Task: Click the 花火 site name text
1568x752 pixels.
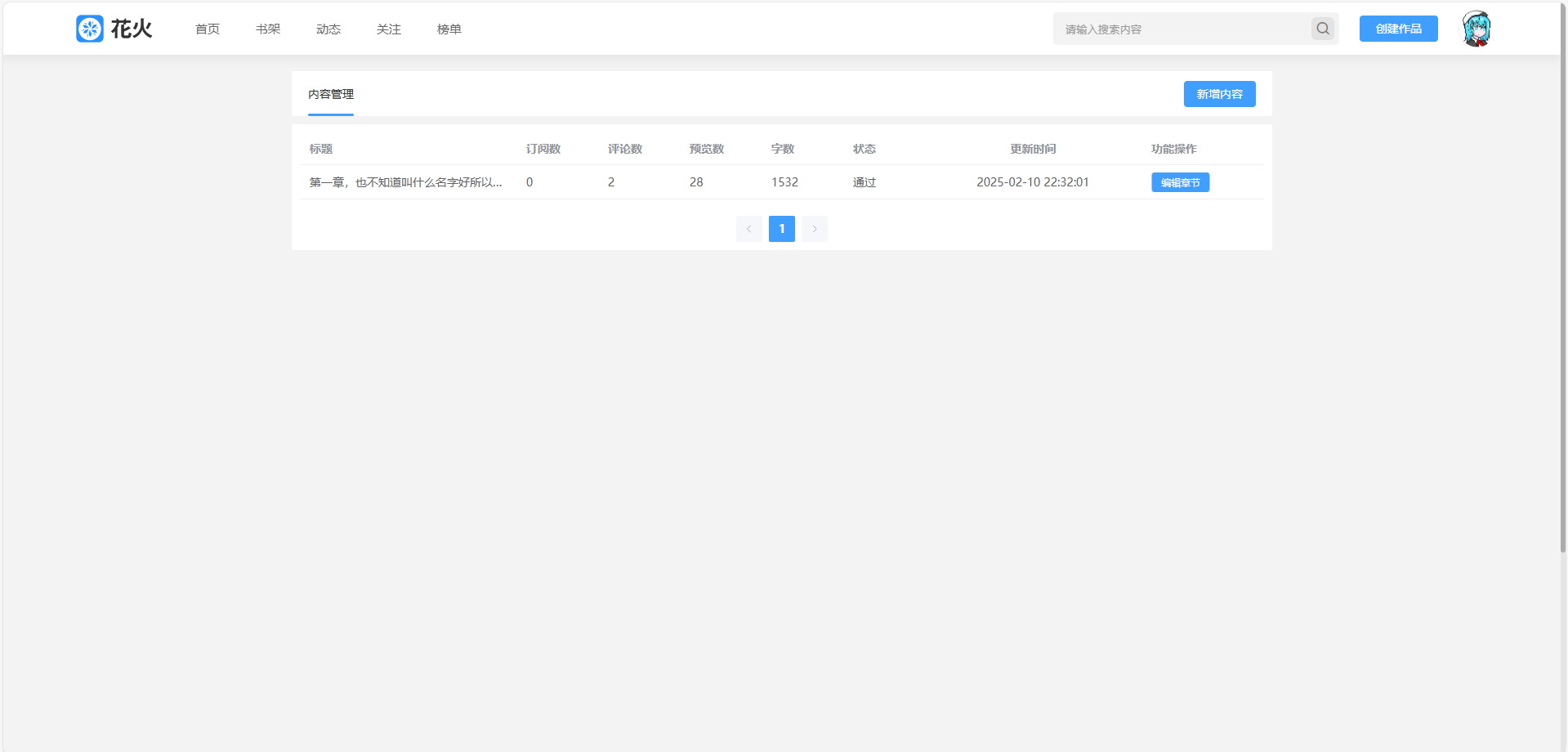Action: 132,29
